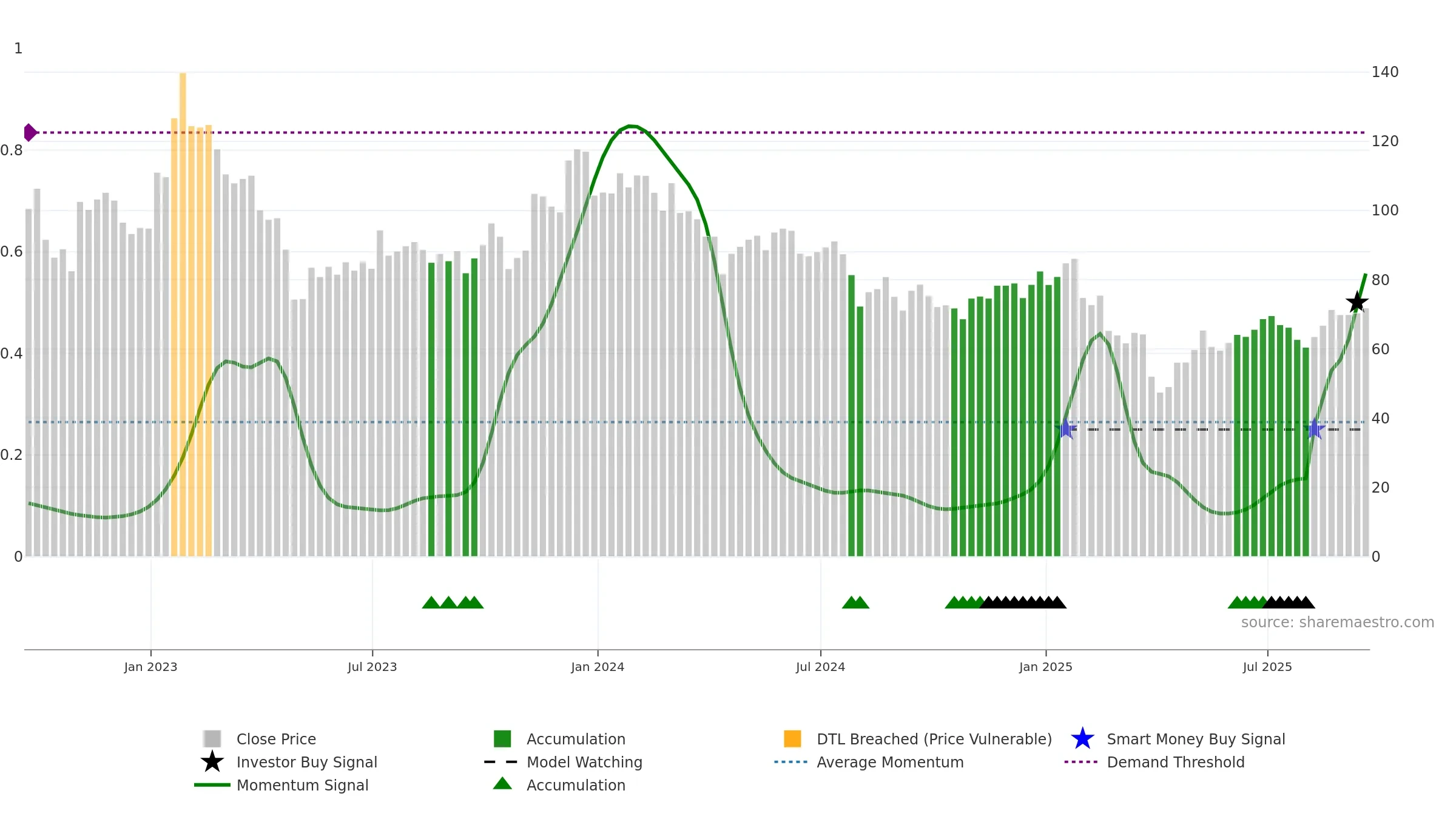This screenshot has width=1456, height=819.
Task: Click the purple diamond Demand Threshold marker
Action: (x=30, y=132)
